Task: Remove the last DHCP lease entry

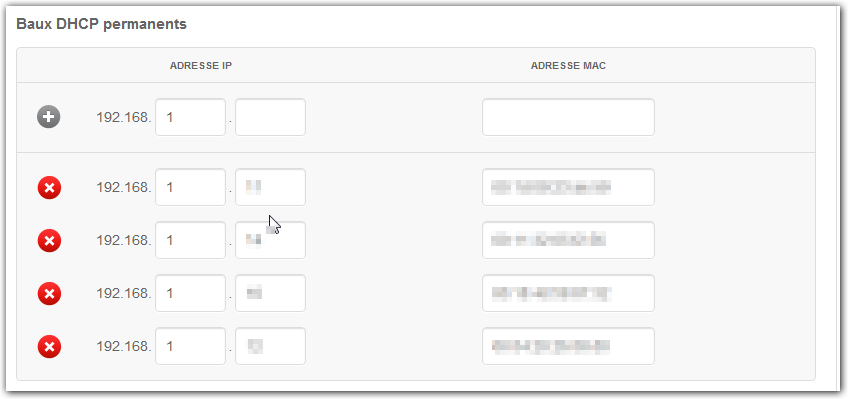Action: coord(49,347)
